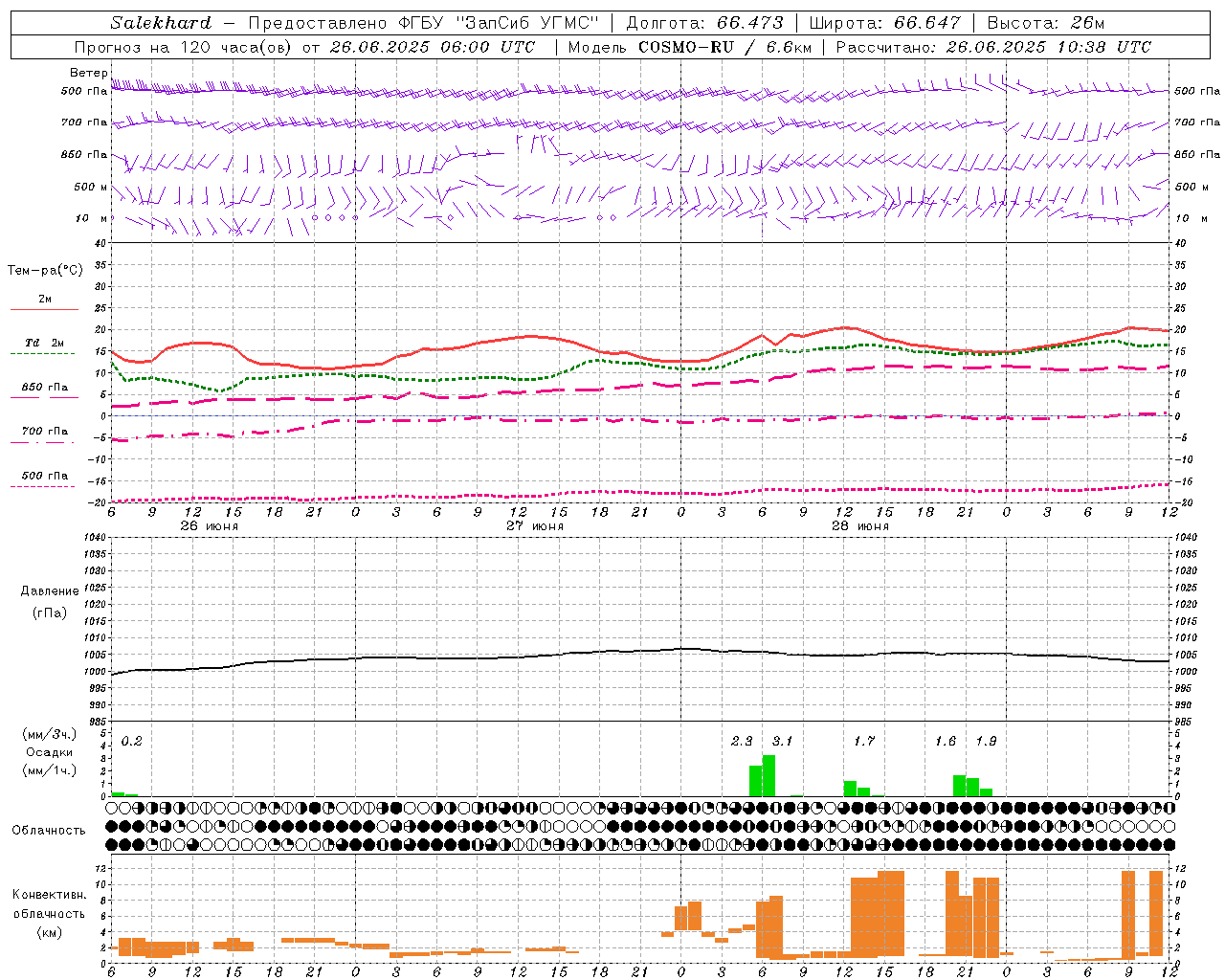Click the 1.9 precipitation value

[x=986, y=742]
